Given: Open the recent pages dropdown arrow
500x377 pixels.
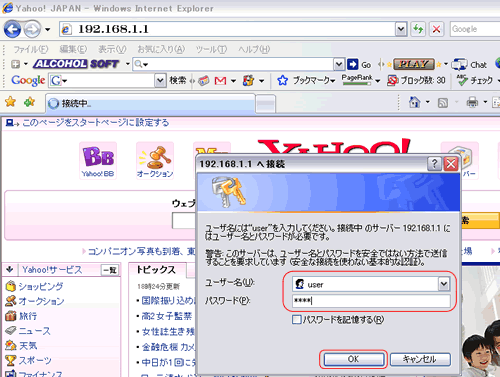Looking at the screenshot, I should click(x=48, y=30).
